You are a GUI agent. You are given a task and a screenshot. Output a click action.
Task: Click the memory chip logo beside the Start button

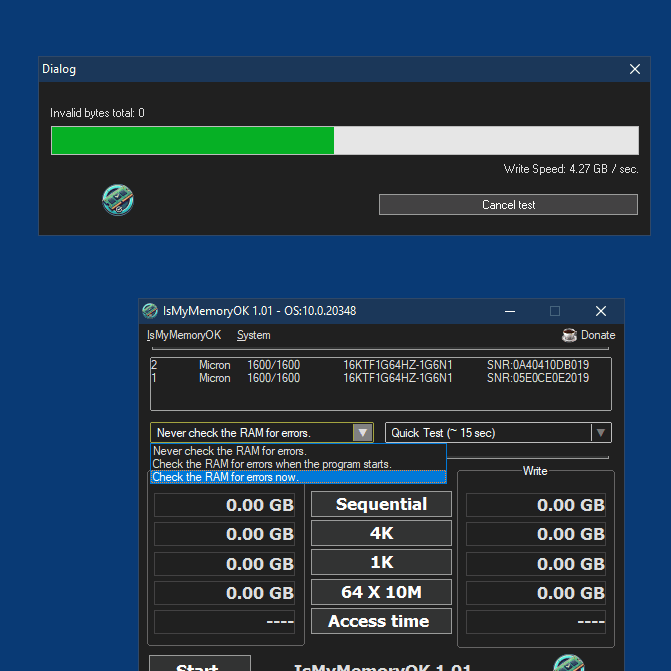click(569, 663)
